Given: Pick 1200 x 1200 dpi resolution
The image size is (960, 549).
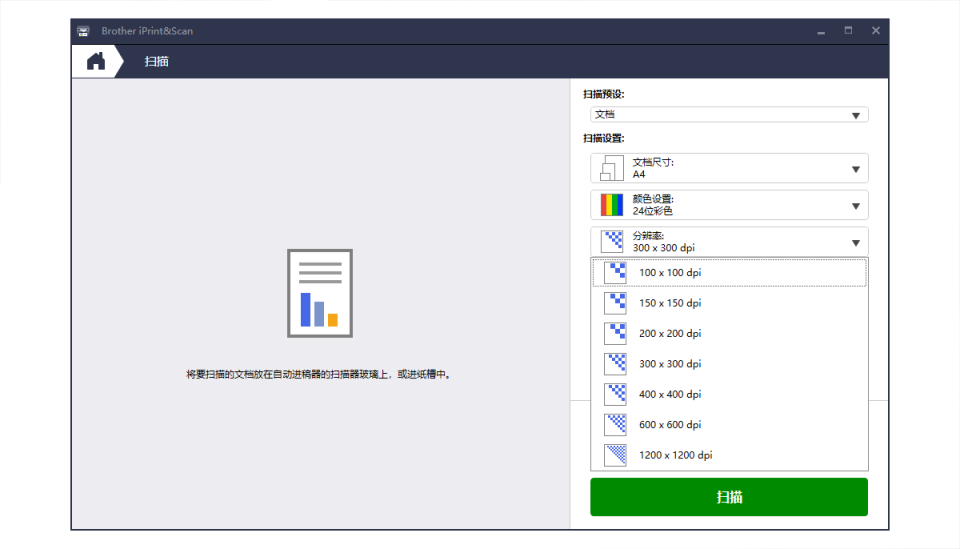Looking at the screenshot, I should 729,455.
